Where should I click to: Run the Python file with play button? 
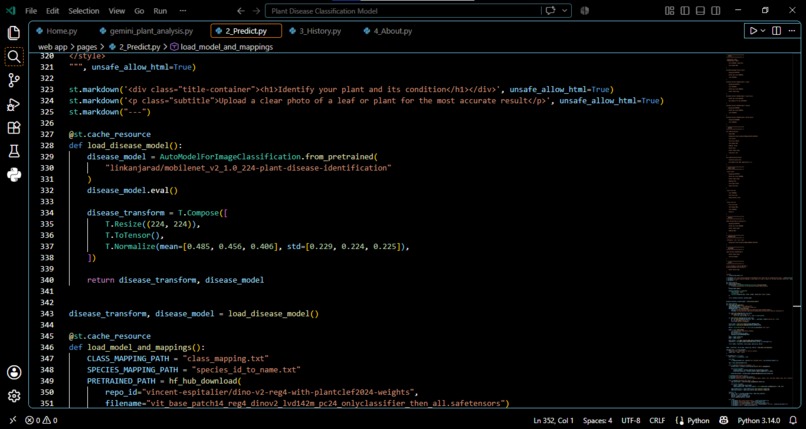pos(754,31)
